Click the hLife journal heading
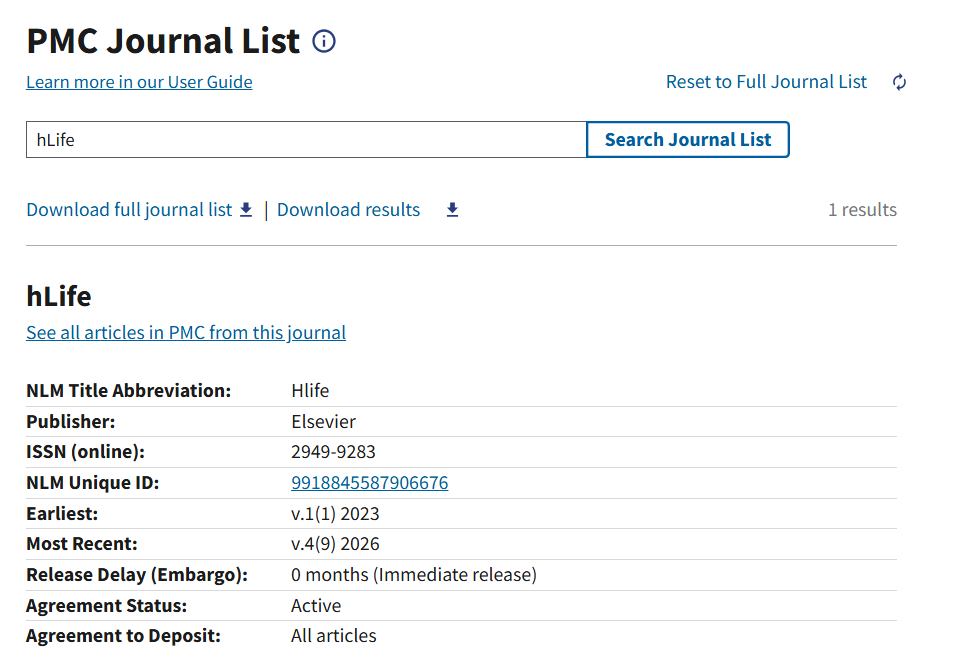Viewport: 975px width, 672px height. click(59, 297)
